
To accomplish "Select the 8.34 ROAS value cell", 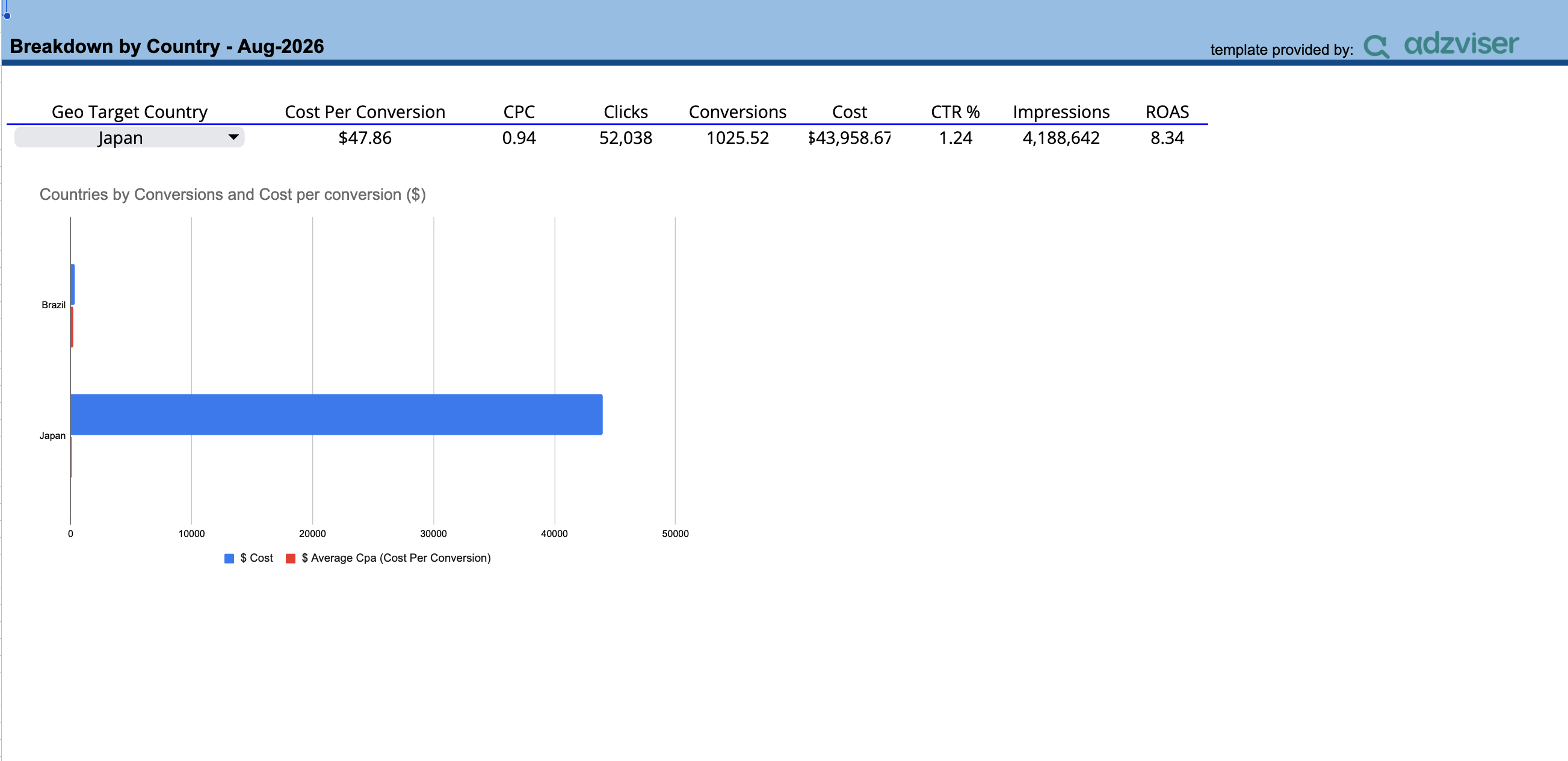I will 1167,138.
